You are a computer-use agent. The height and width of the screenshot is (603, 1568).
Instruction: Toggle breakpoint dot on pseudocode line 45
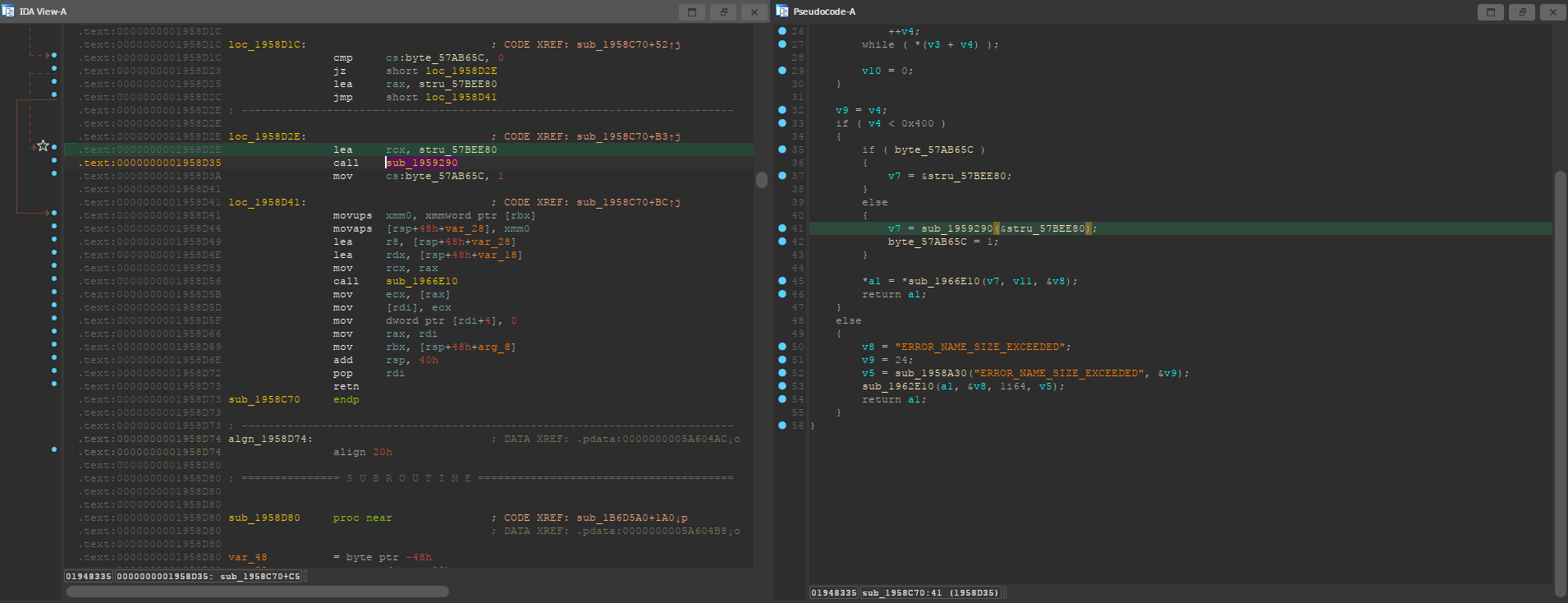pyautogui.click(x=782, y=281)
